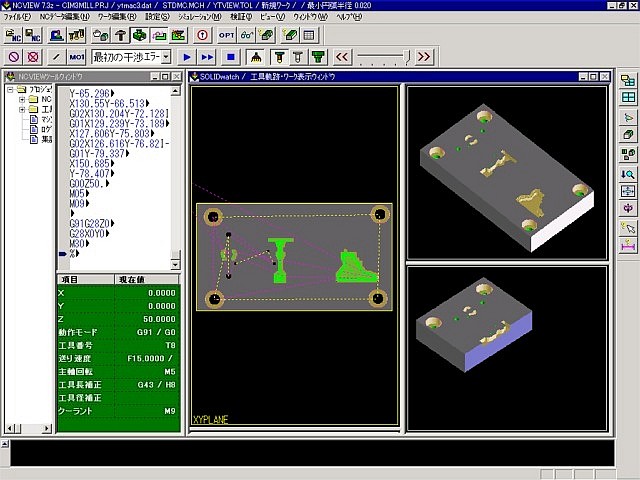
Task: Click the isometric box view icon
Action: point(628,134)
